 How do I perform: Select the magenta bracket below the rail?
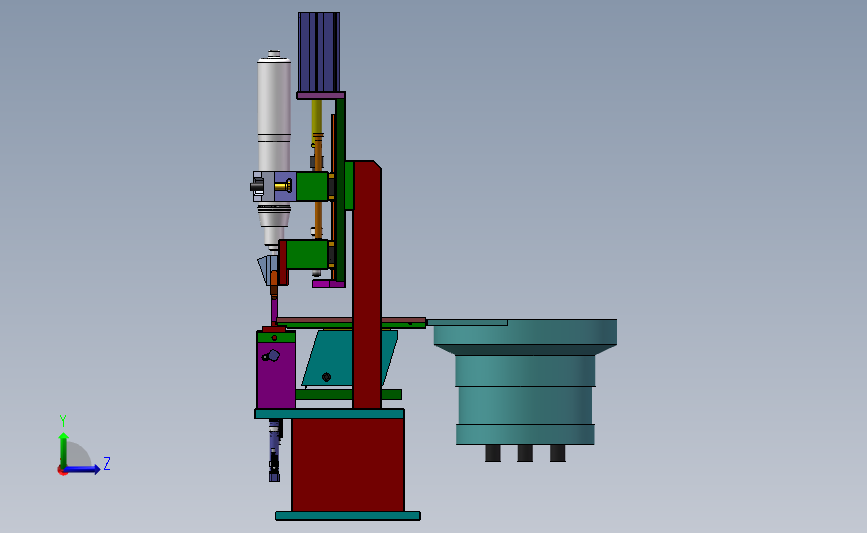tap(328, 284)
